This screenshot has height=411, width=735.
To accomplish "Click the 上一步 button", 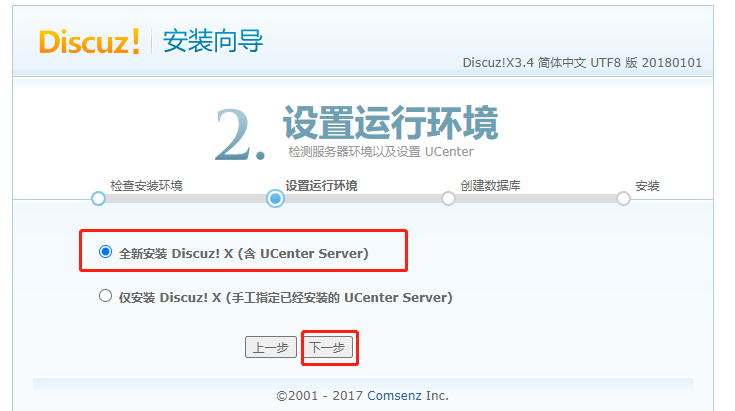I will [271, 347].
